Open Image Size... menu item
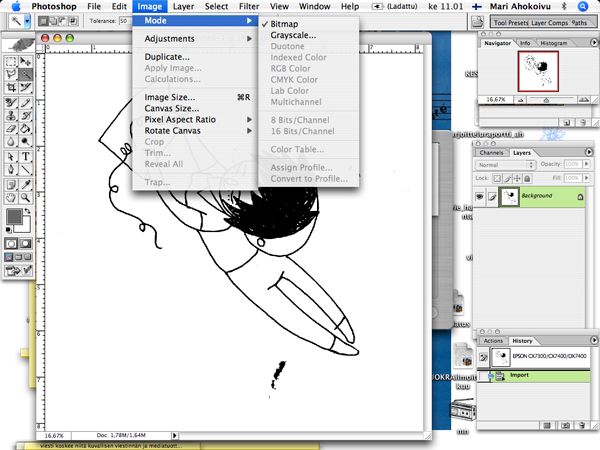600x450 pixels. tap(195, 97)
